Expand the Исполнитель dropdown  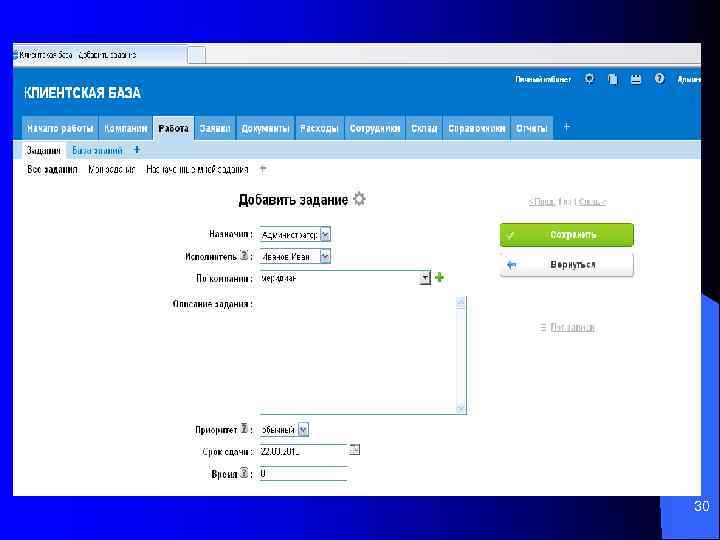pos(325,256)
